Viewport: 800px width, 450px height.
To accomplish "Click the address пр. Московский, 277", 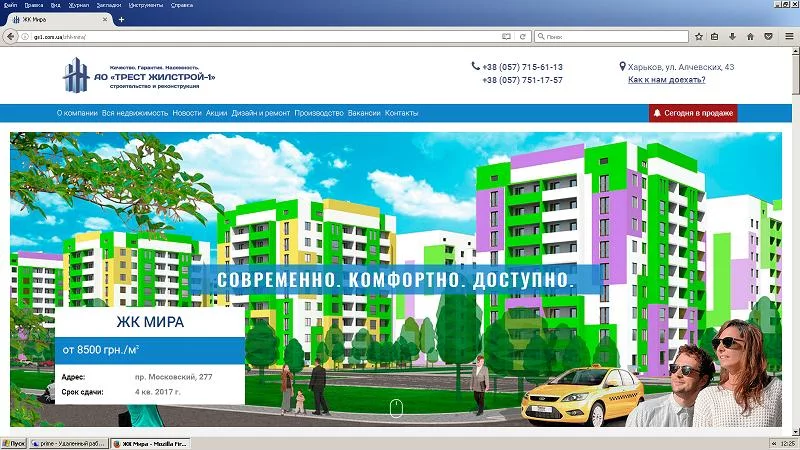I will coord(173,377).
